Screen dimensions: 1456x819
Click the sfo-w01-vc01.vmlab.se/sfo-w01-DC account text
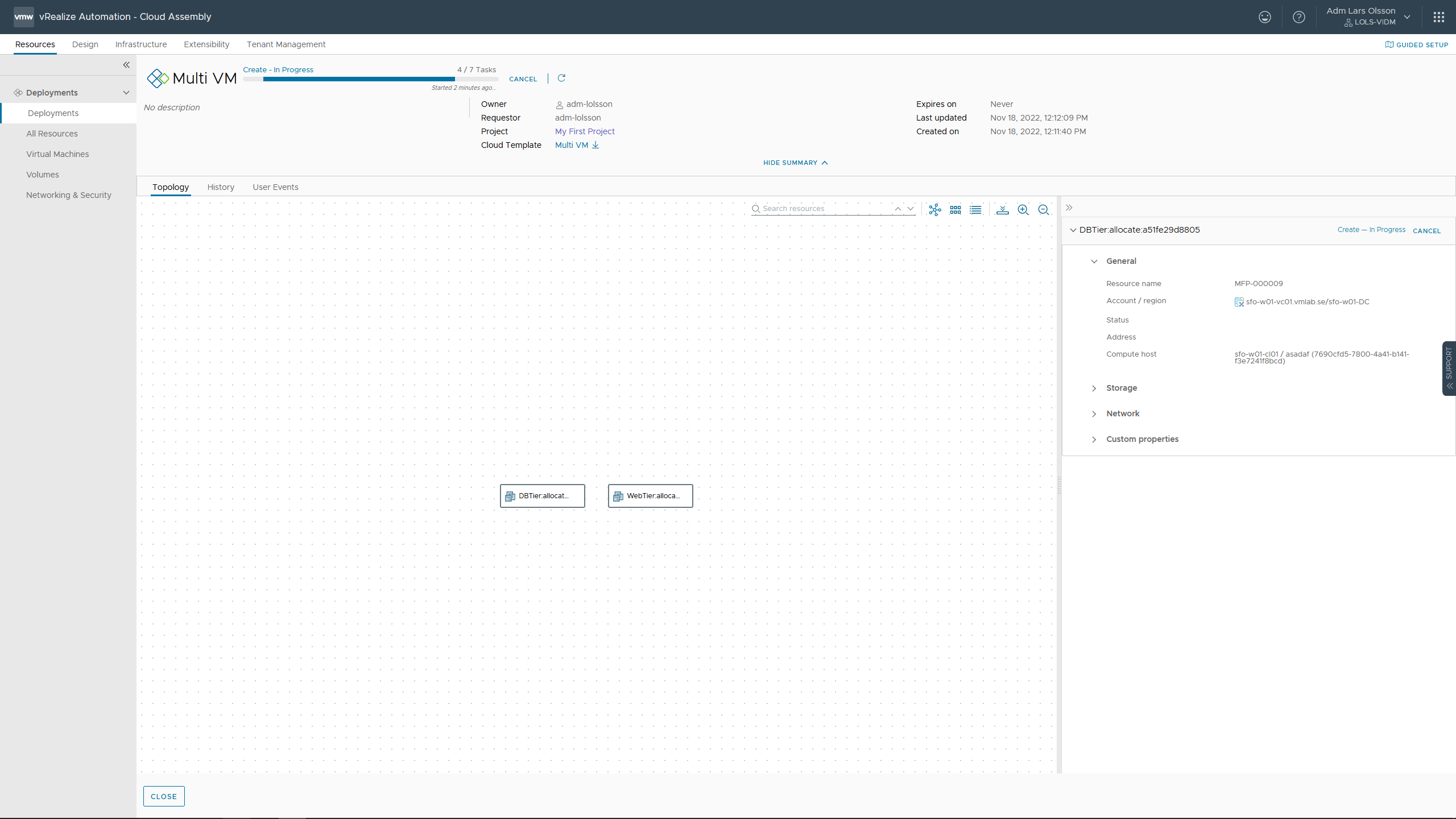click(x=1308, y=302)
